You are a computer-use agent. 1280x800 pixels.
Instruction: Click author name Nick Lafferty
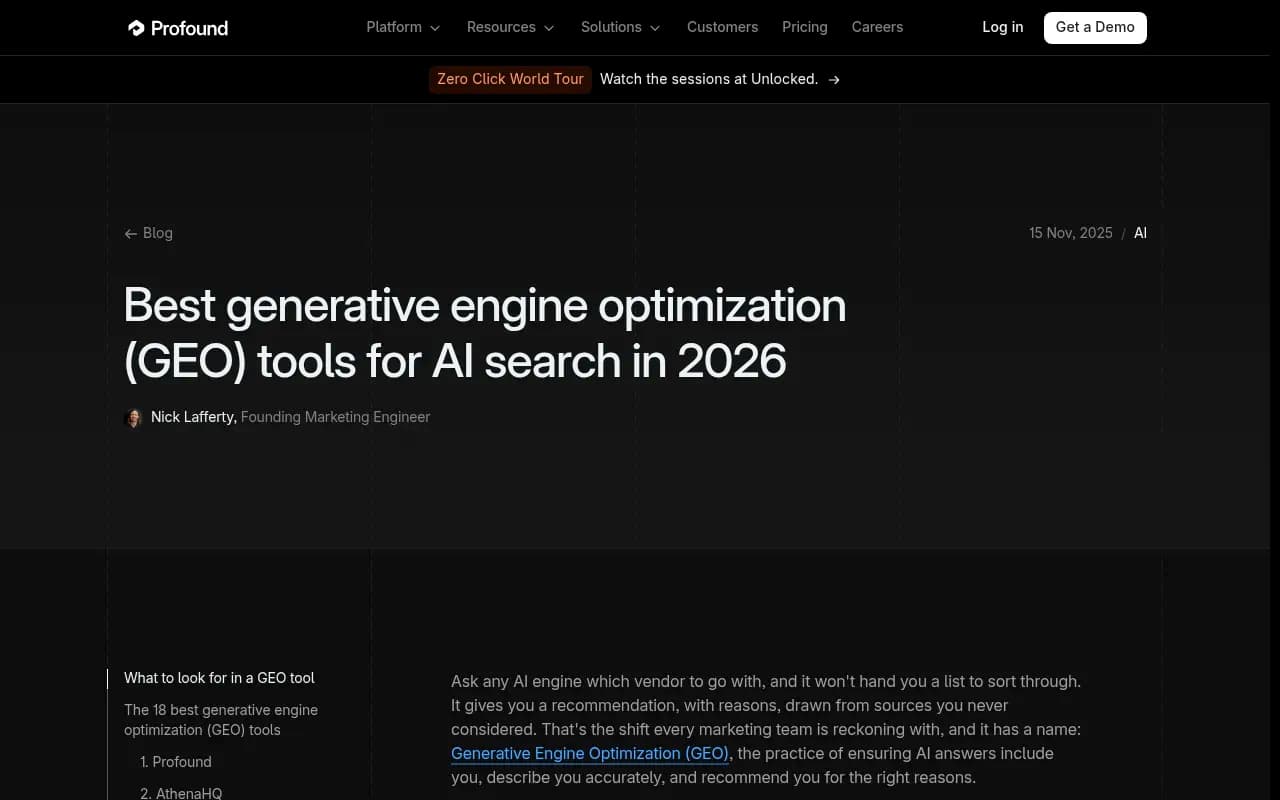194,417
